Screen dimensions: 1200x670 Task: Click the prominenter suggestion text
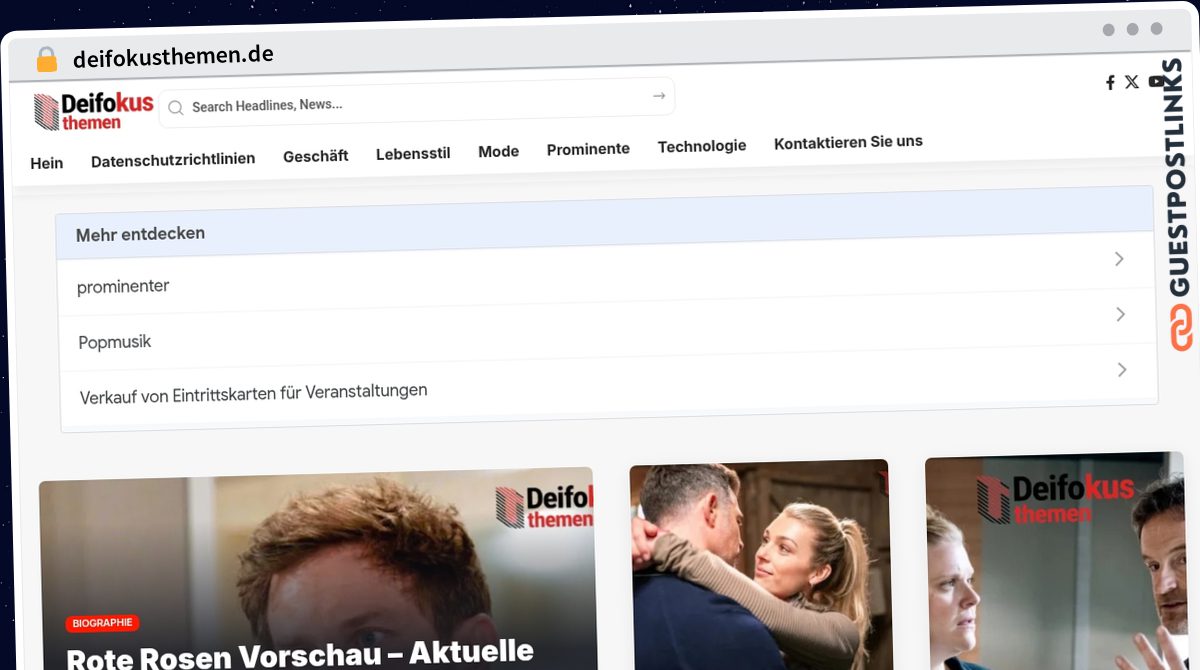[x=123, y=287]
